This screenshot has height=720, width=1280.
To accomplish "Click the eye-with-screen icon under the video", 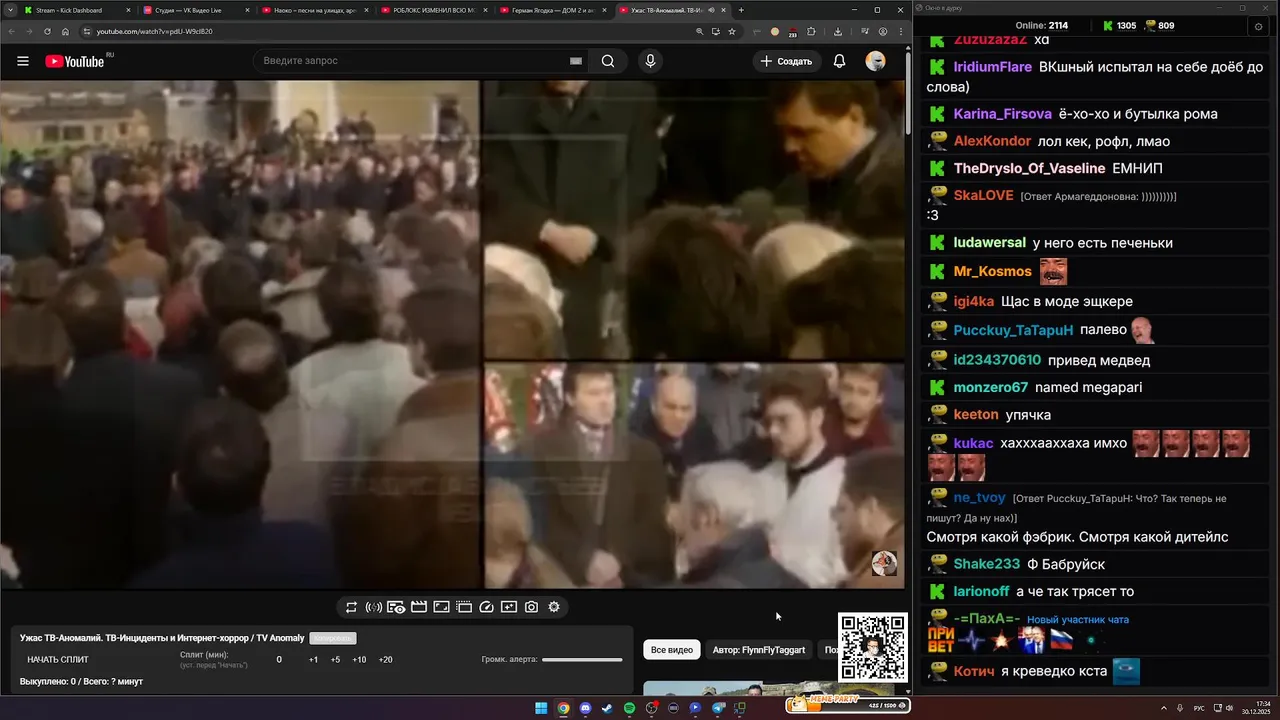I will coord(396,607).
